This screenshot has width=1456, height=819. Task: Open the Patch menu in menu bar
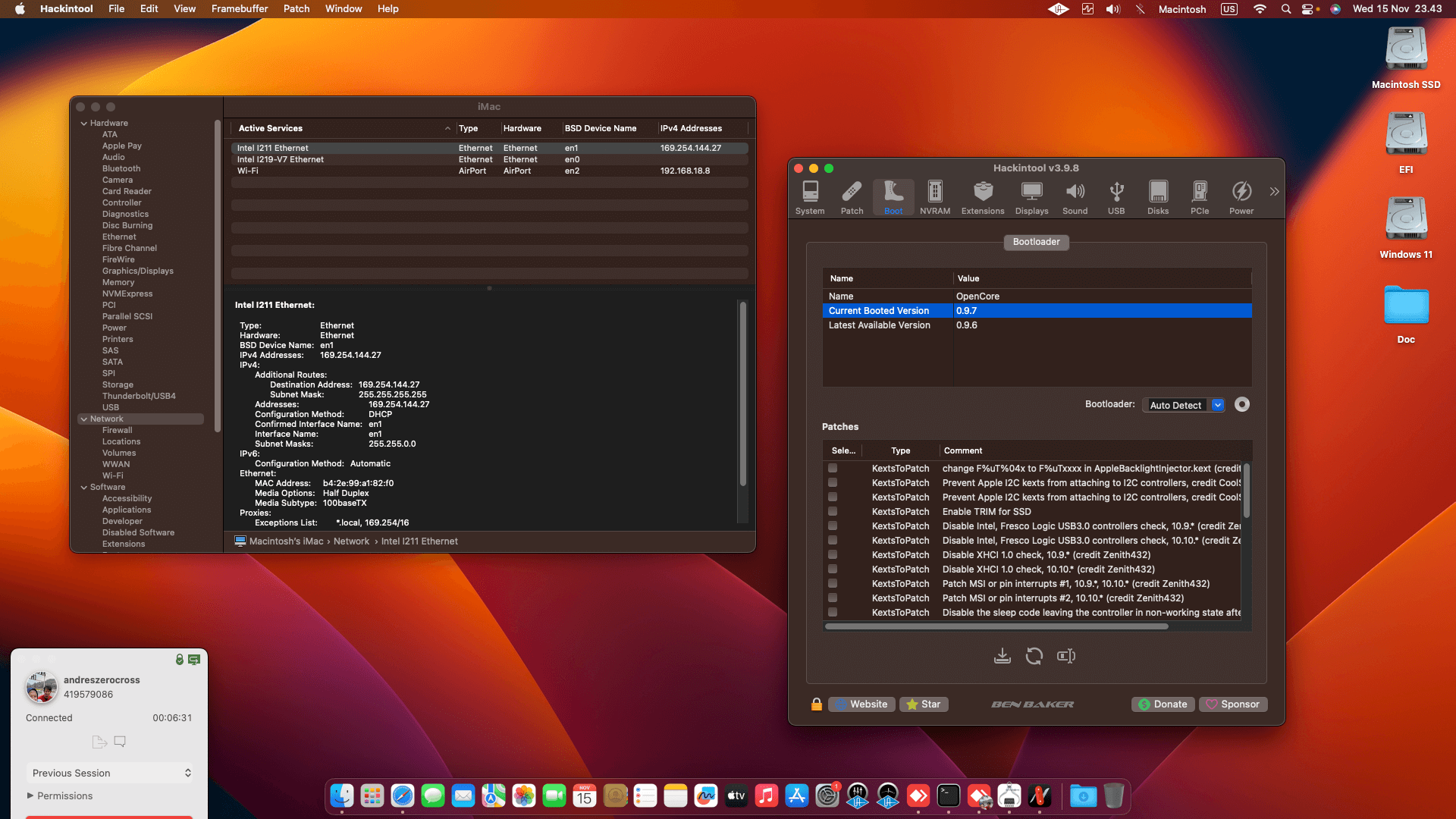coord(297,9)
